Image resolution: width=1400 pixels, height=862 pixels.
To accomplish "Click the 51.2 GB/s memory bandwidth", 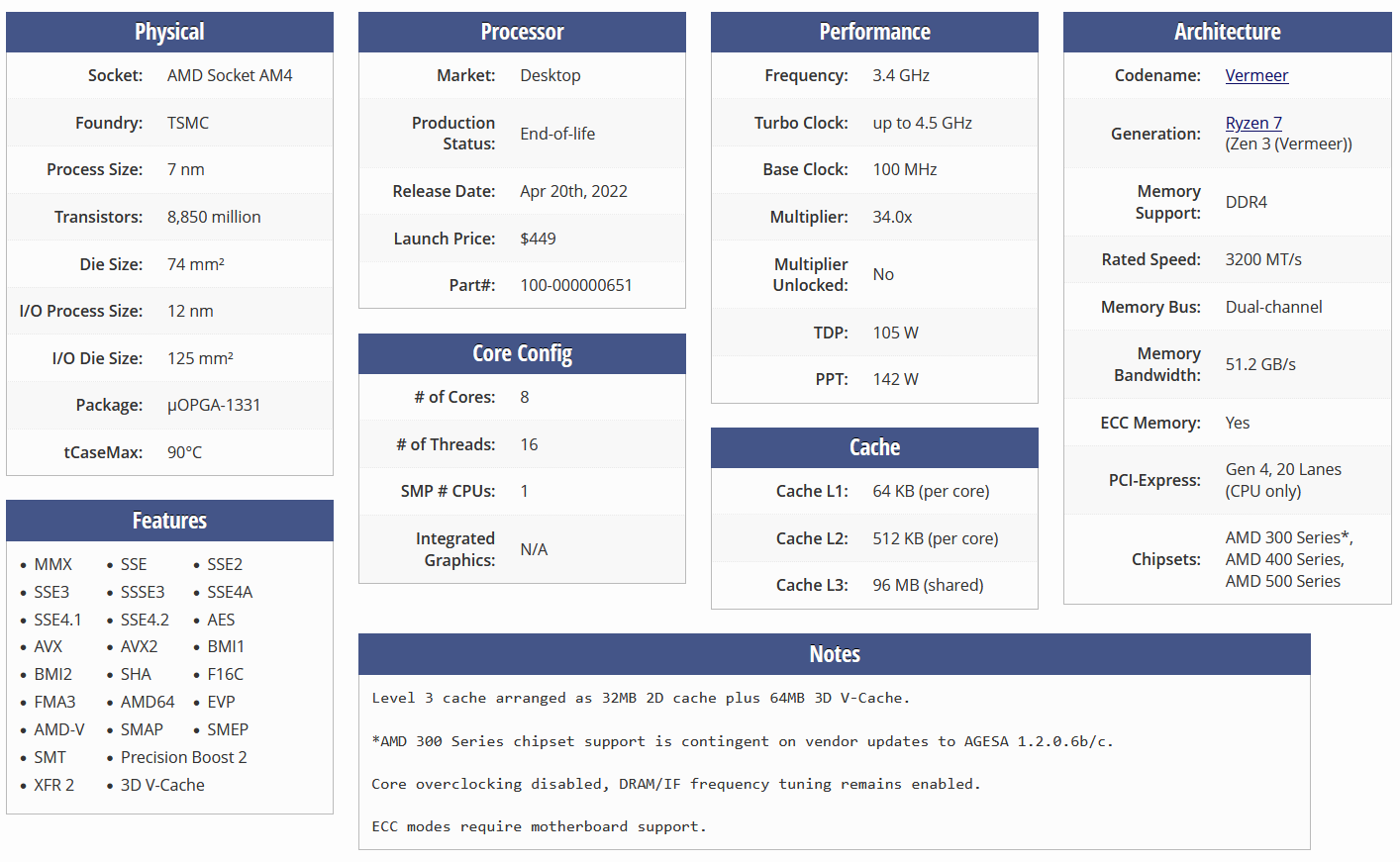I will point(1260,364).
